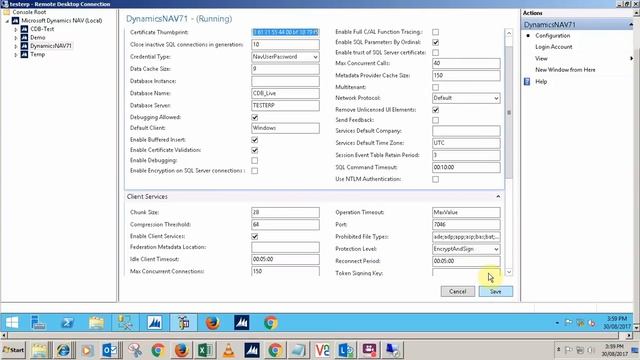Screen dimensions: 640x360
Task: Enable the Multitenant checkbox
Action: click(x=436, y=87)
